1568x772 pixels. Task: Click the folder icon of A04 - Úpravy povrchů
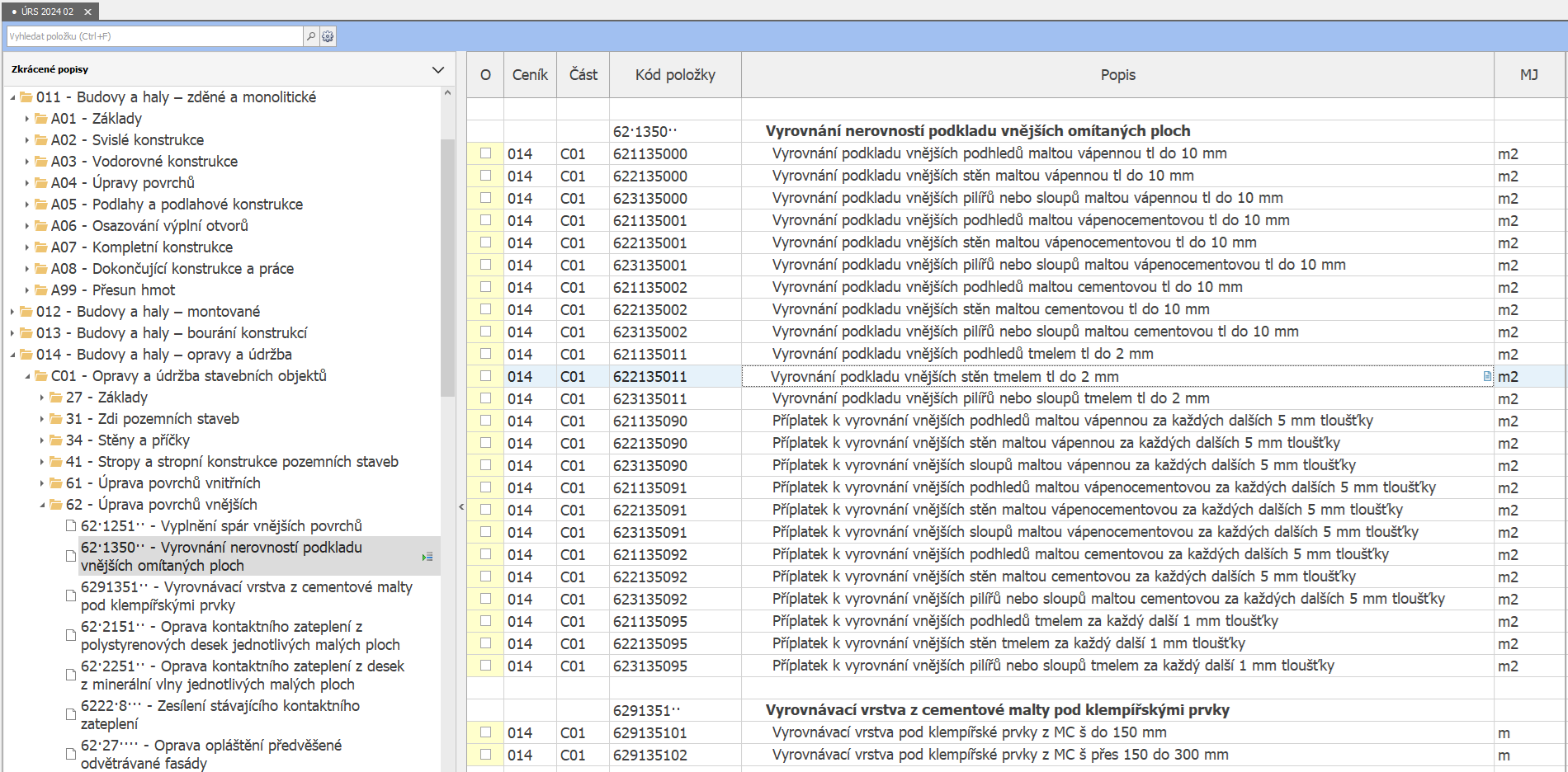(41, 183)
